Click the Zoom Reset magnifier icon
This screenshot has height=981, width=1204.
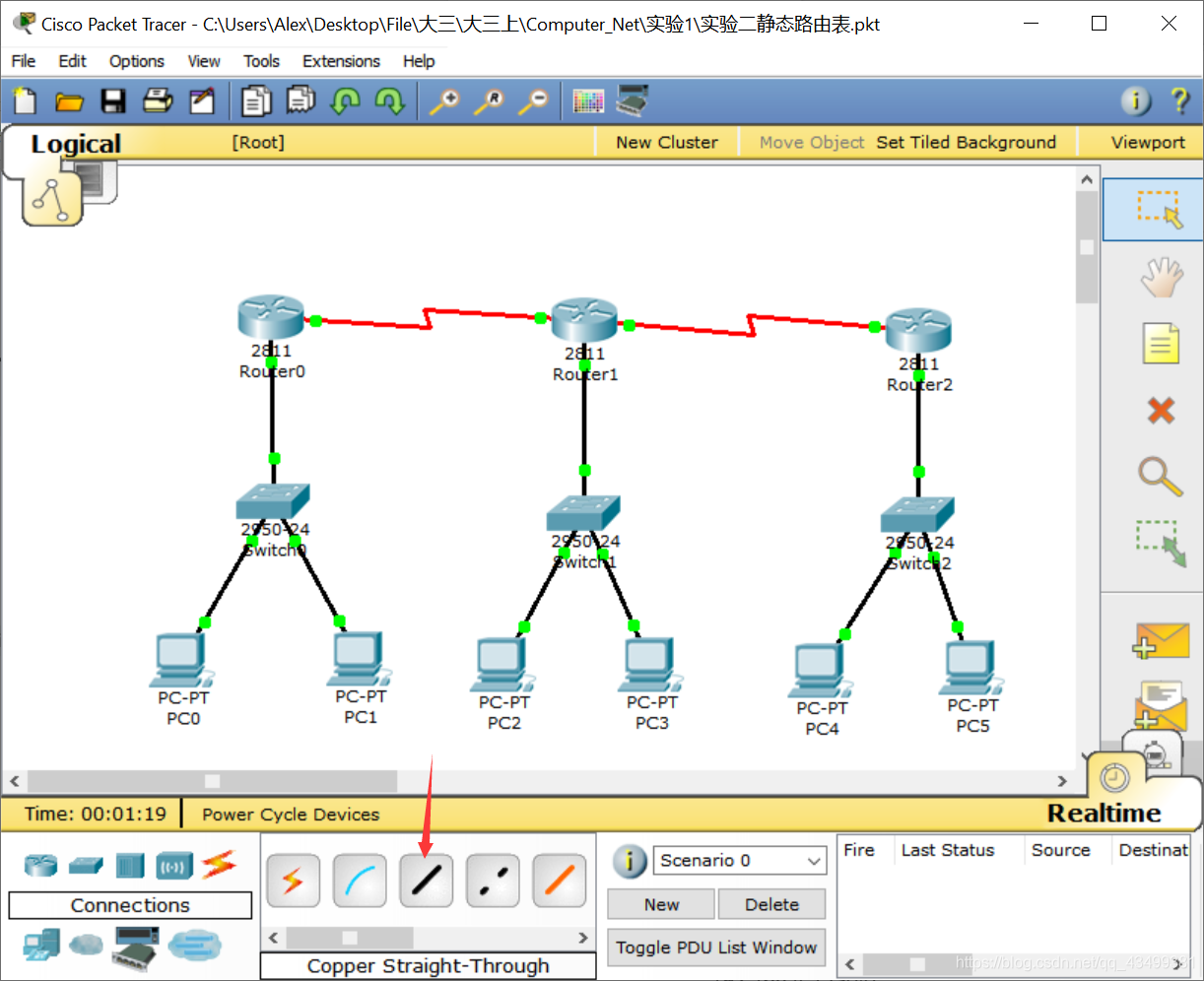(489, 100)
